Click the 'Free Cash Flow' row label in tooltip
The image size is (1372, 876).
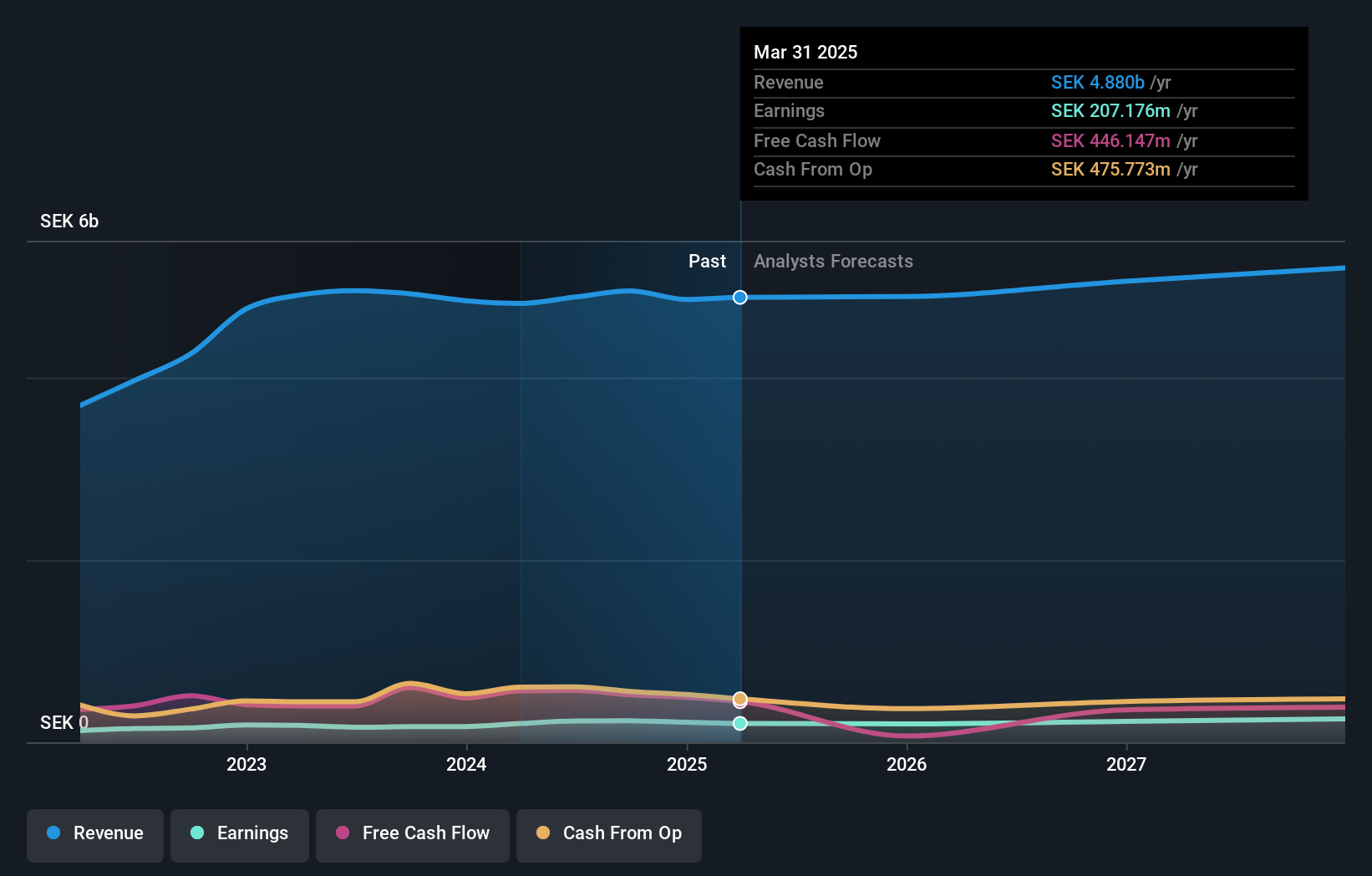tap(817, 140)
